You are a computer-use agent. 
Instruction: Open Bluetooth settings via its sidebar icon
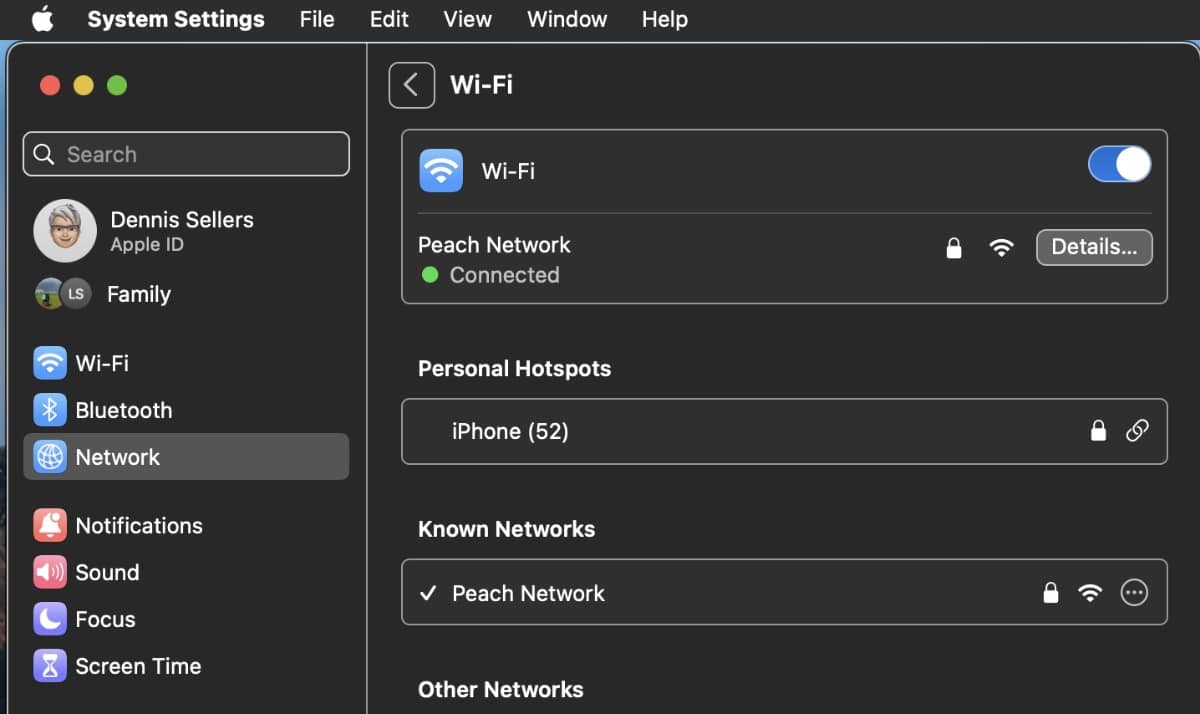click(50, 410)
